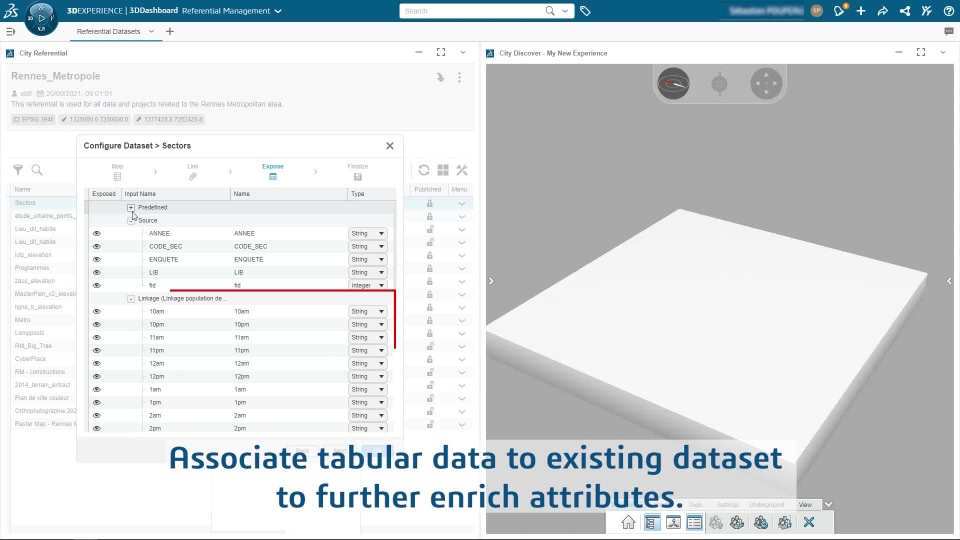Open the three-dot menu for Rennes_Metropole
Screen dimensions: 960x540
pos(459,77)
